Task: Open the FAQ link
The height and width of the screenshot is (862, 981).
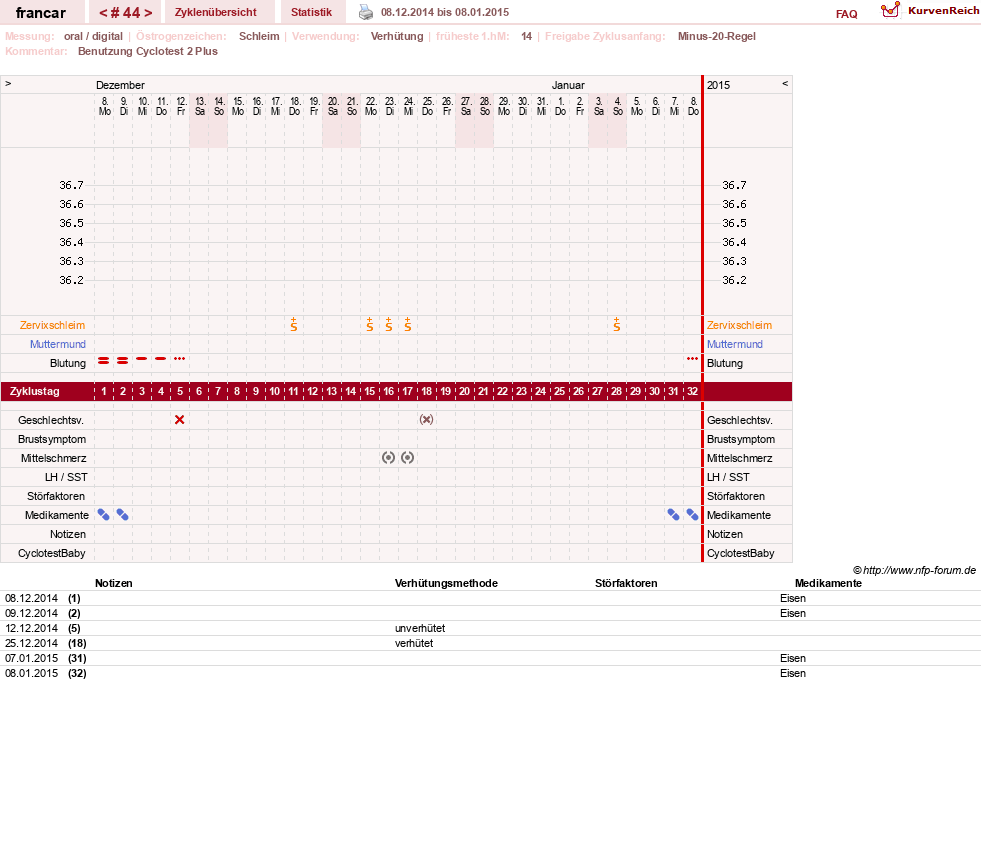Action: [x=846, y=14]
